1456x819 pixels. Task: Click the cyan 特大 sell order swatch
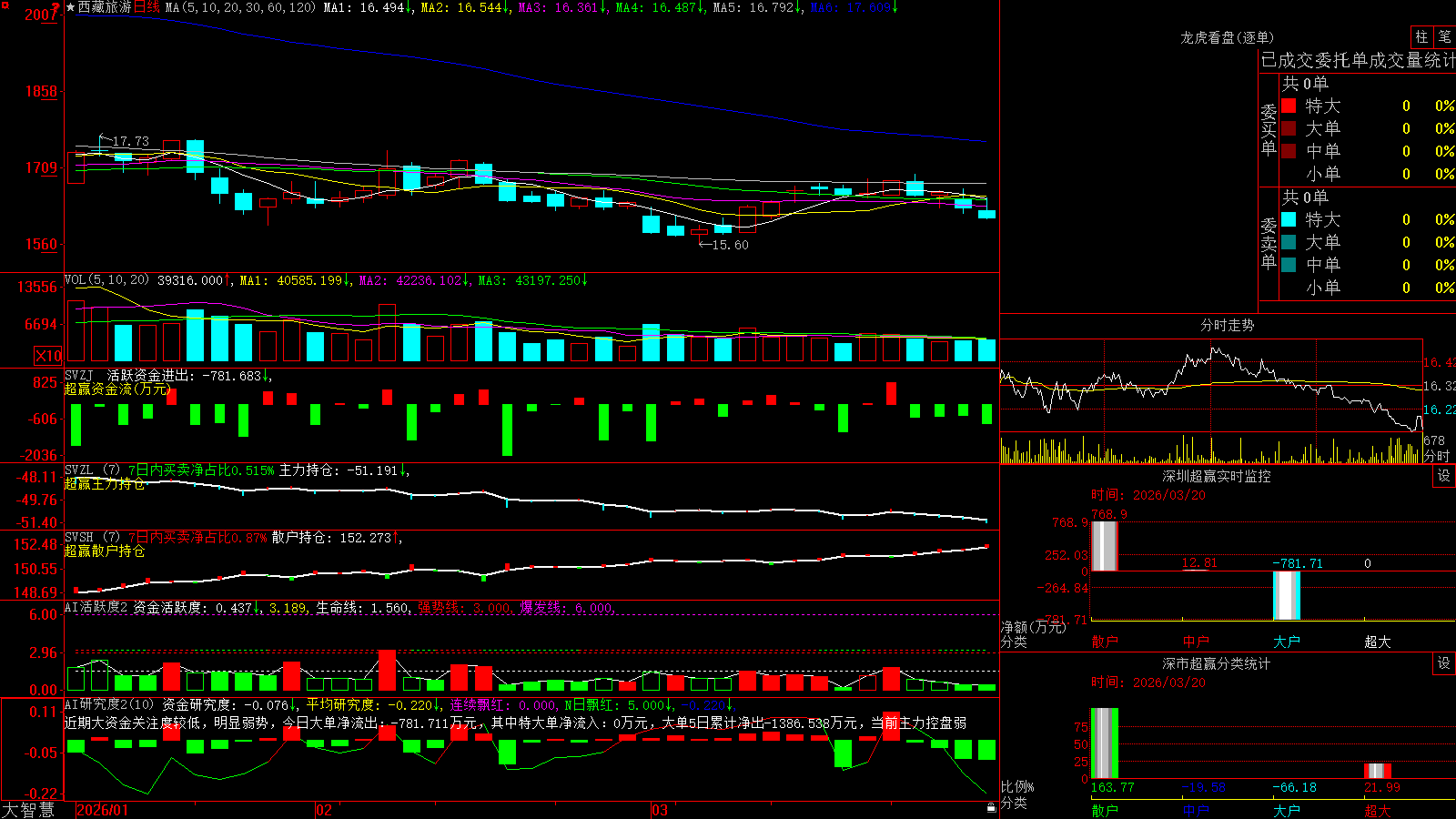tap(1289, 219)
